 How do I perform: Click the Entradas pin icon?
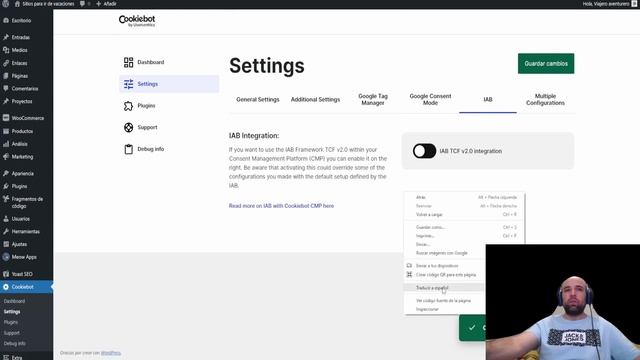tap(6, 37)
